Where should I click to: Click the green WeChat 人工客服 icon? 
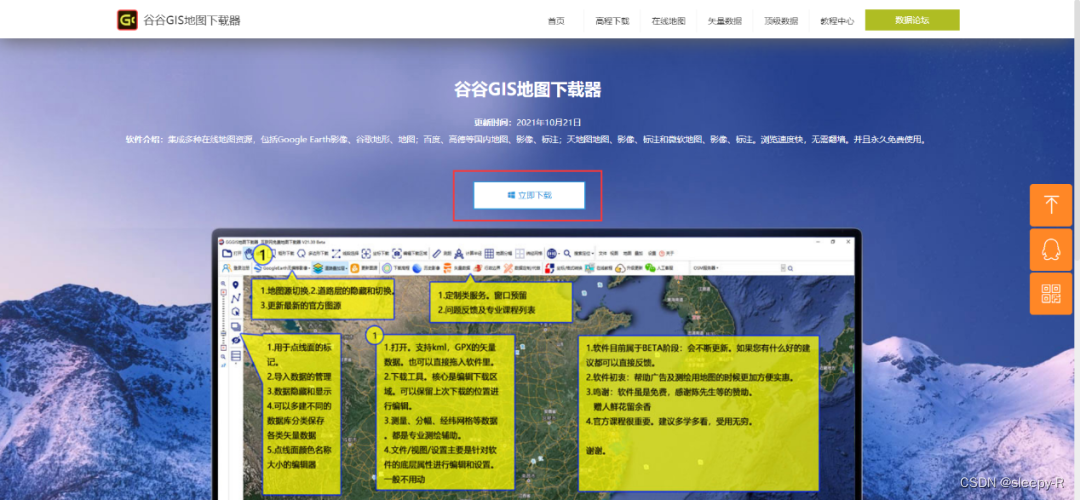point(650,267)
